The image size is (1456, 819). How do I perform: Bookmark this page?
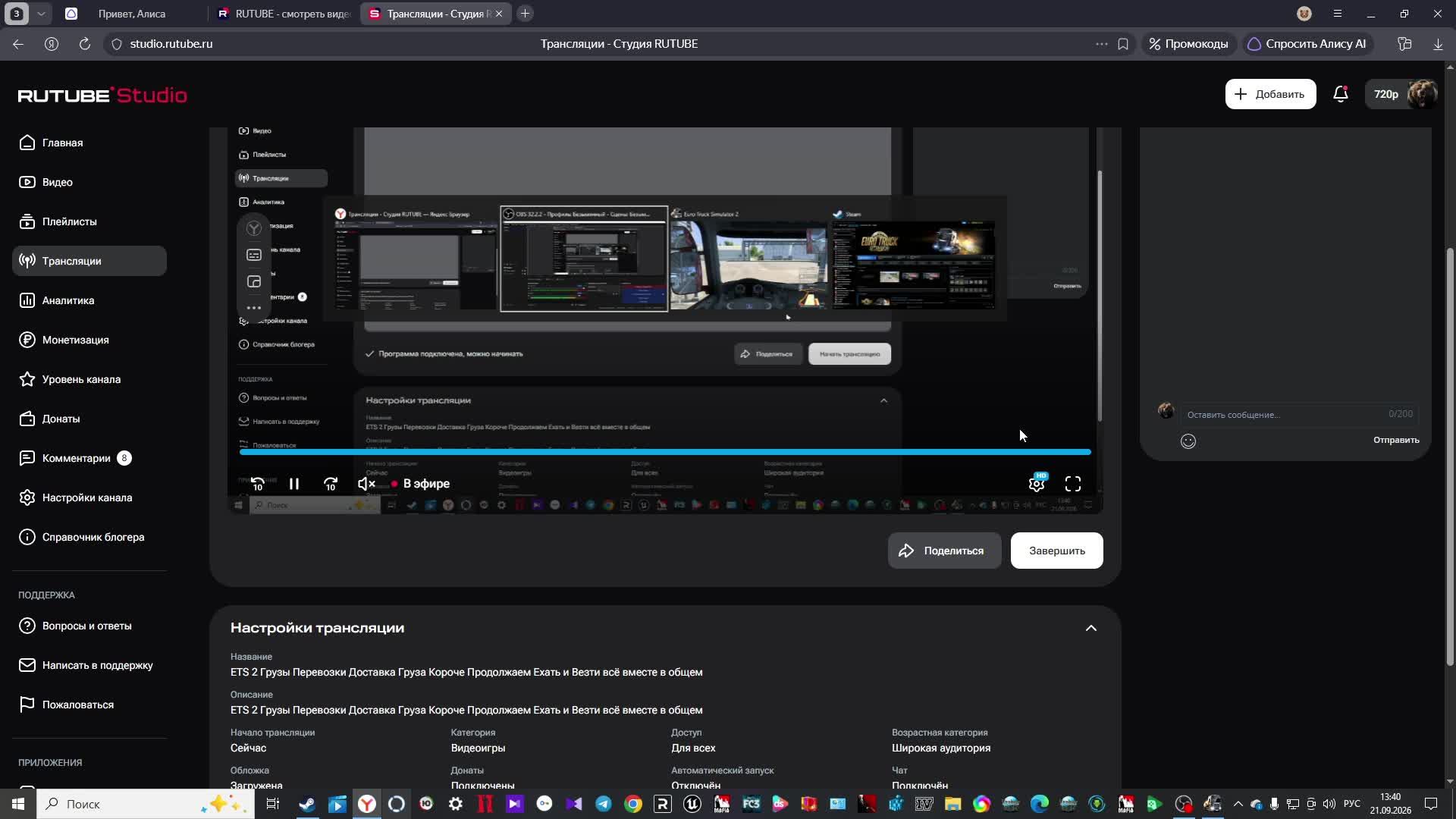point(1123,44)
